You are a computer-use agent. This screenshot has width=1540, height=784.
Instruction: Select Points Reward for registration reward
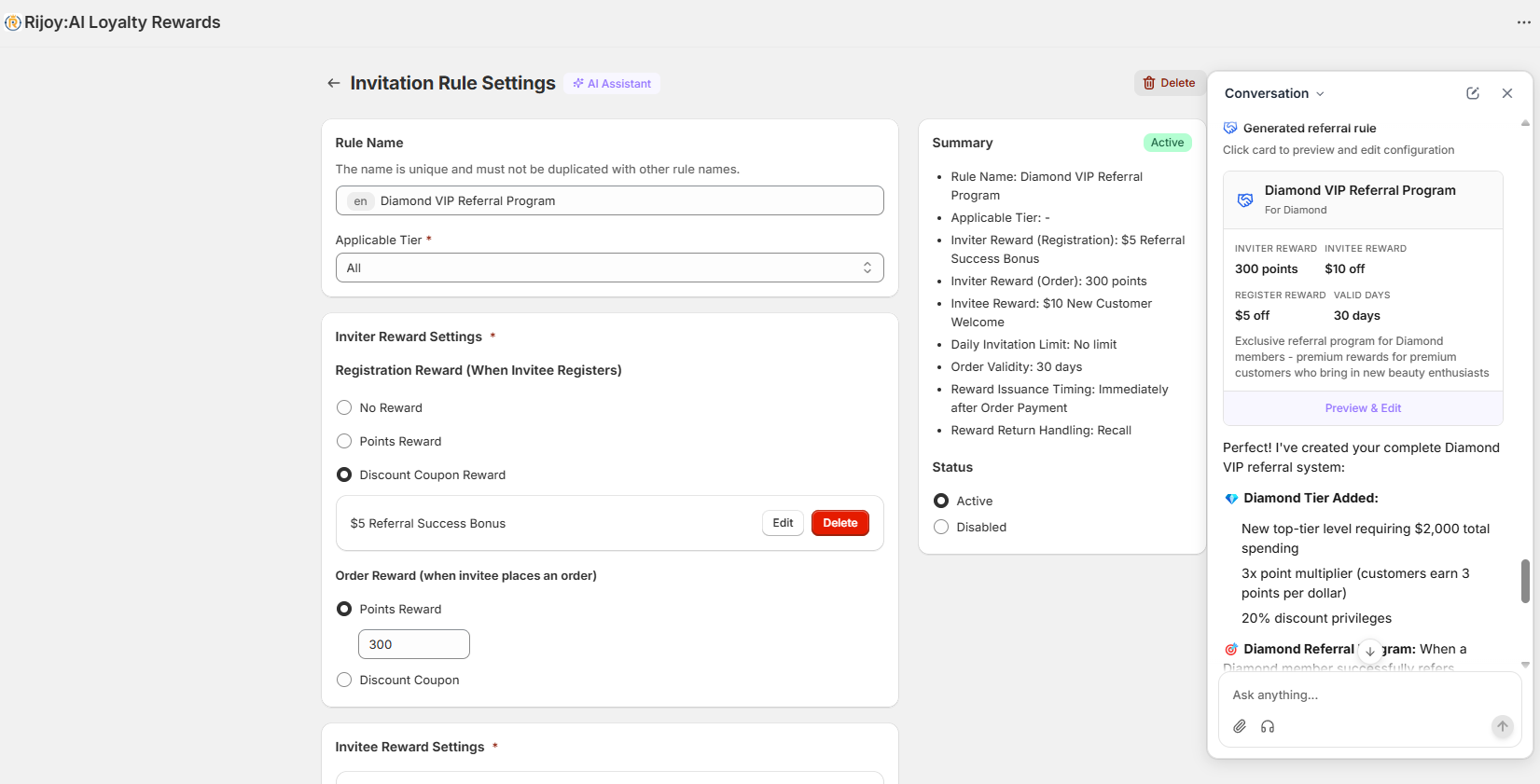point(344,441)
